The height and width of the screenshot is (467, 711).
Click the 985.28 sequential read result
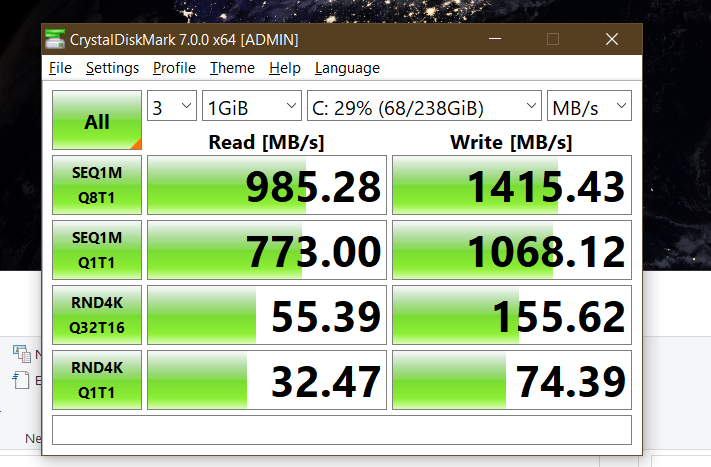pyautogui.click(x=267, y=185)
